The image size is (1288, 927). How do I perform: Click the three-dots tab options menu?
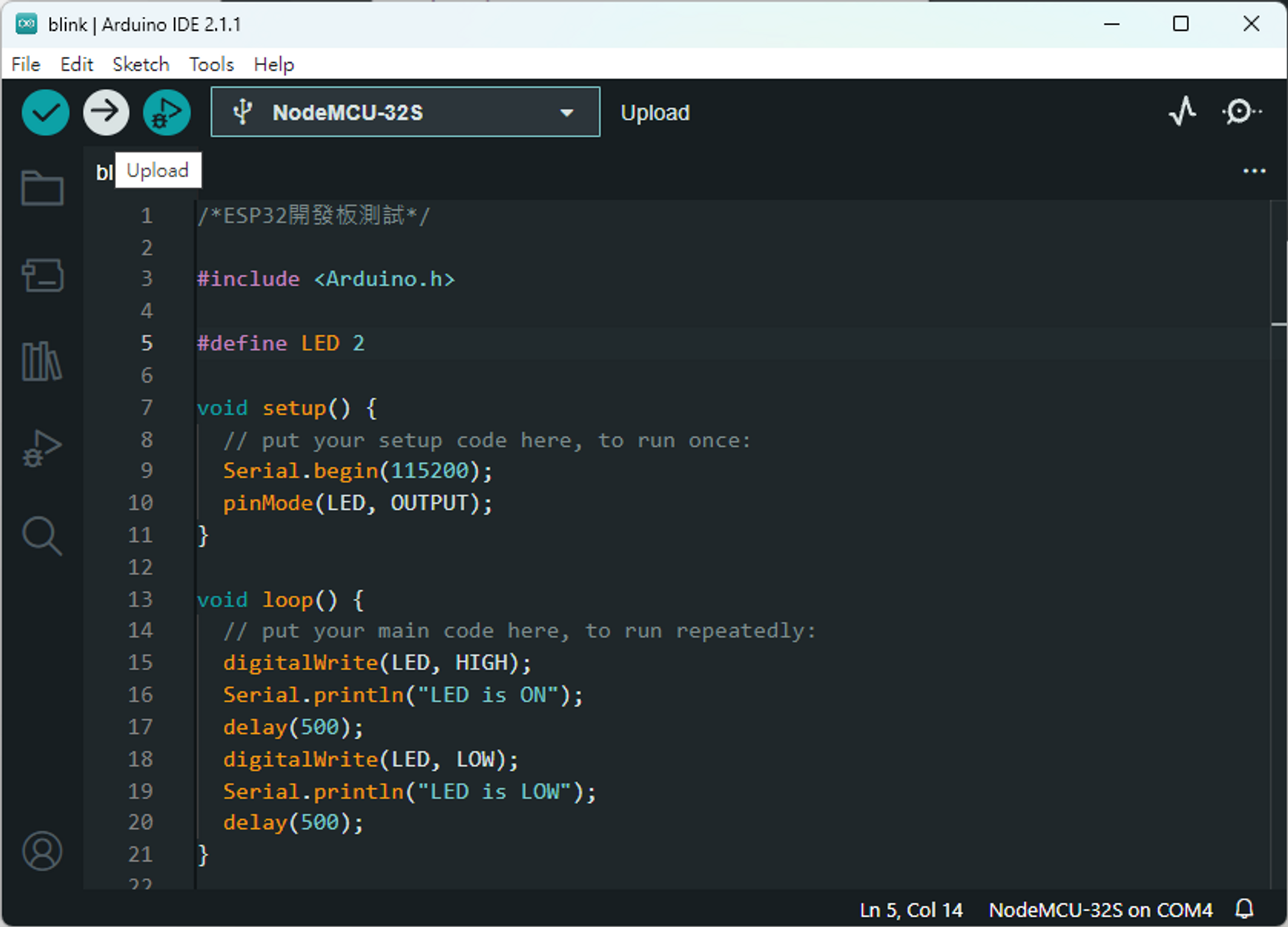click(x=1254, y=171)
